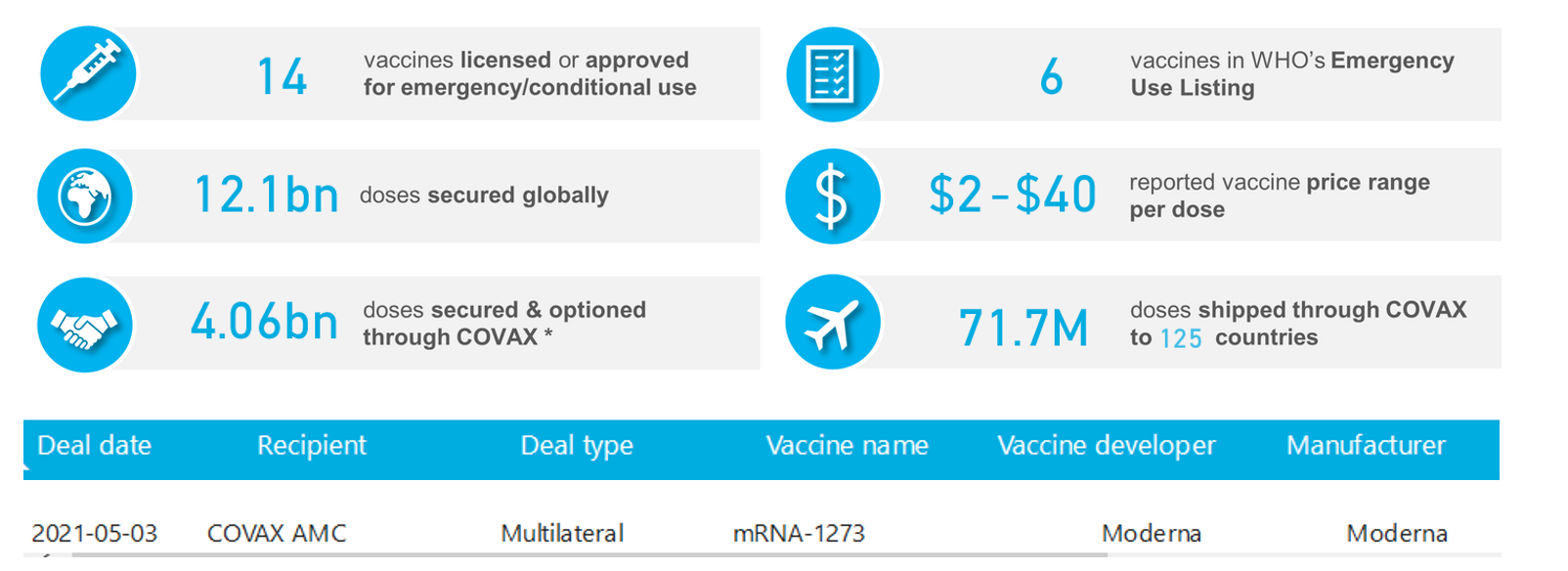Select the Manufacturer column header
This screenshot has width=1568, height=571.
[x=1365, y=446]
